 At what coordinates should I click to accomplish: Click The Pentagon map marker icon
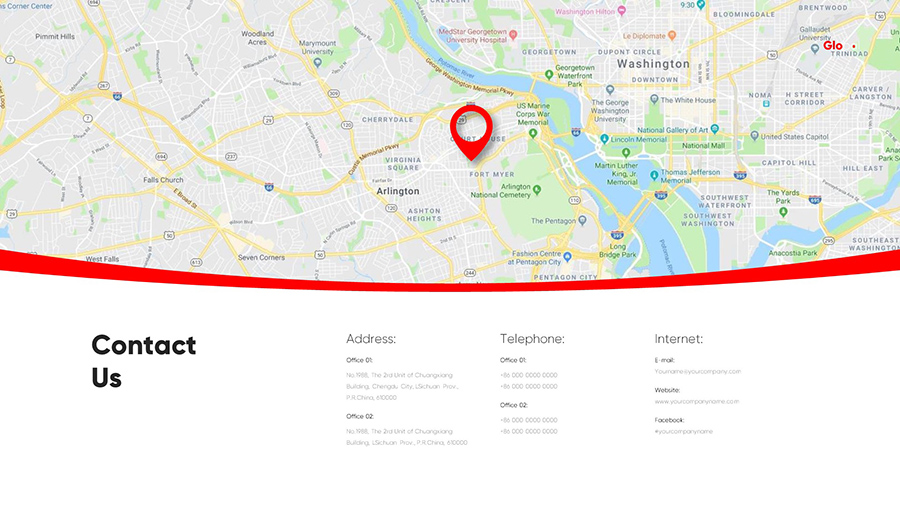(x=583, y=220)
